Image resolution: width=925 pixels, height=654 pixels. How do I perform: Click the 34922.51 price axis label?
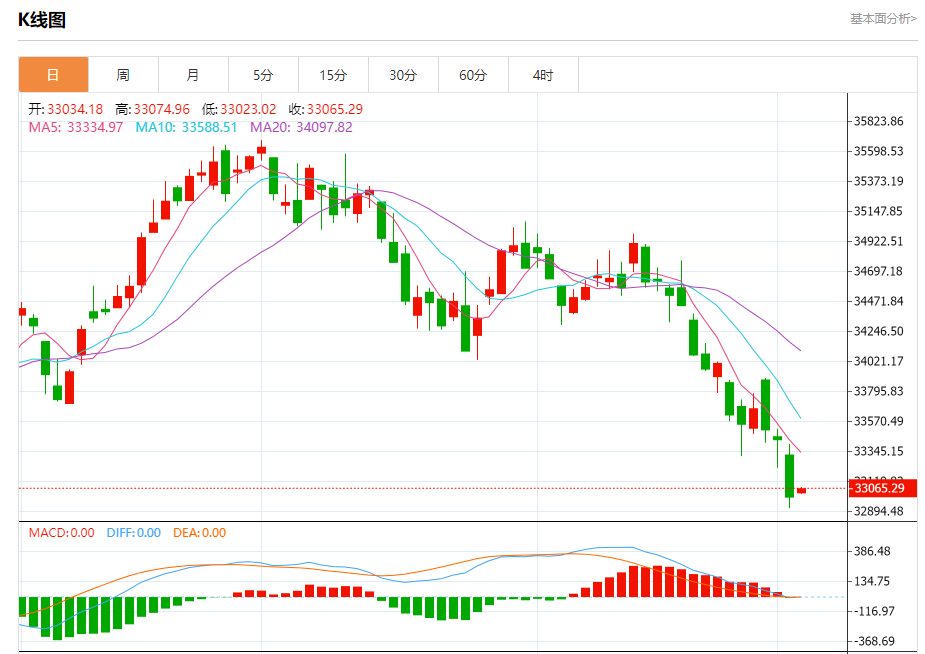pos(879,241)
